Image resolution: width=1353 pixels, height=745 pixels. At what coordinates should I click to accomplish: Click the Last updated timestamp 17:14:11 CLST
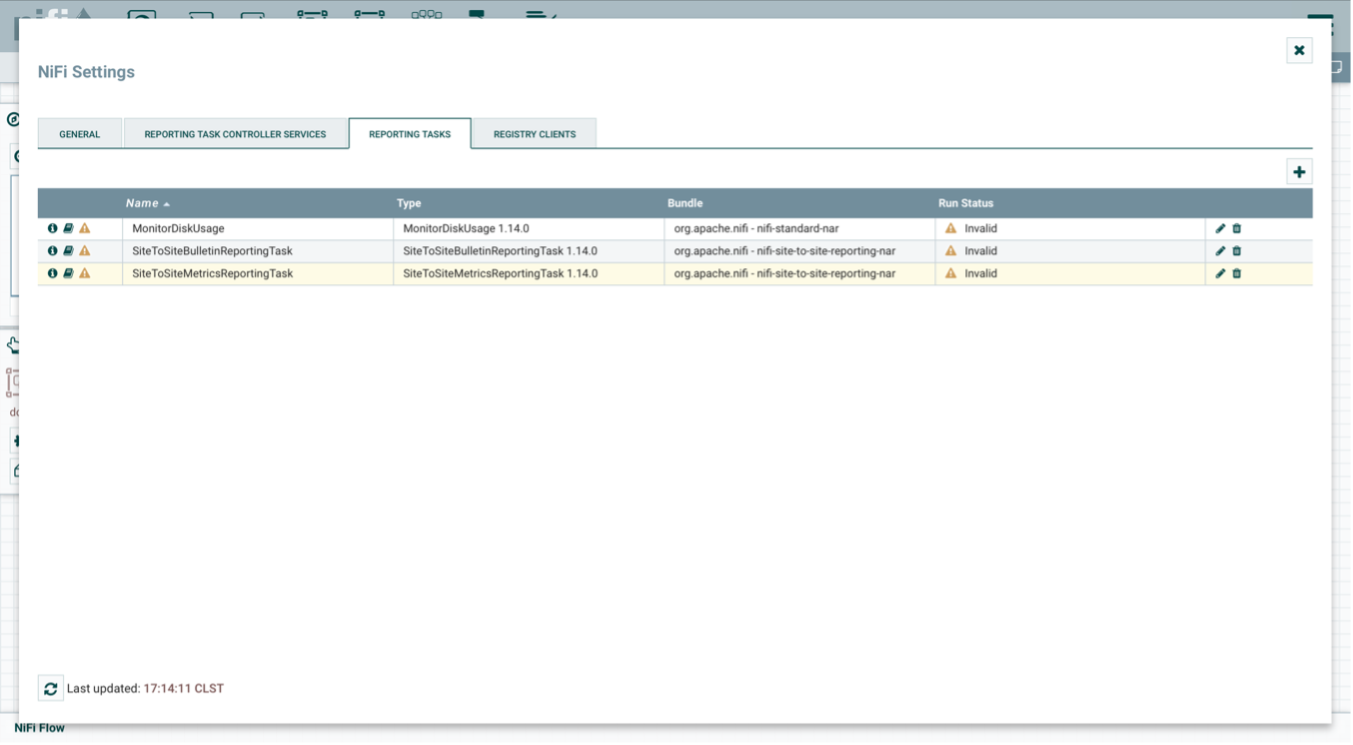(184, 689)
